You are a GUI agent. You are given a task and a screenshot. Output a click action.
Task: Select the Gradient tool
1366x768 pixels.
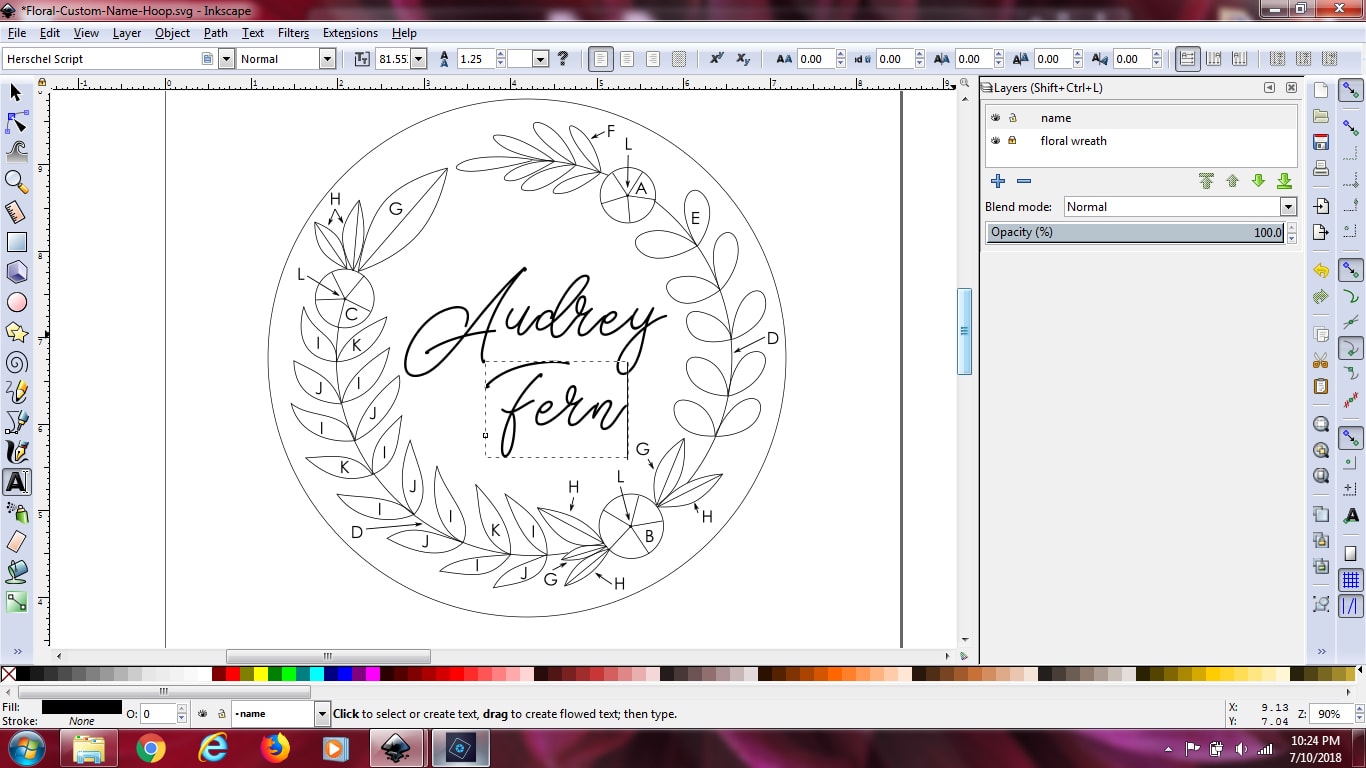[16, 602]
